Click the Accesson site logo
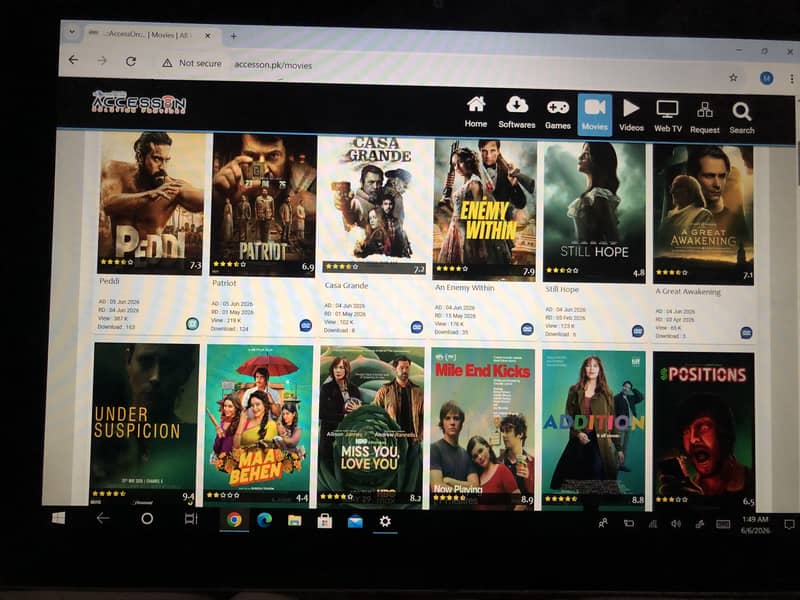800x600 pixels. [x=139, y=102]
